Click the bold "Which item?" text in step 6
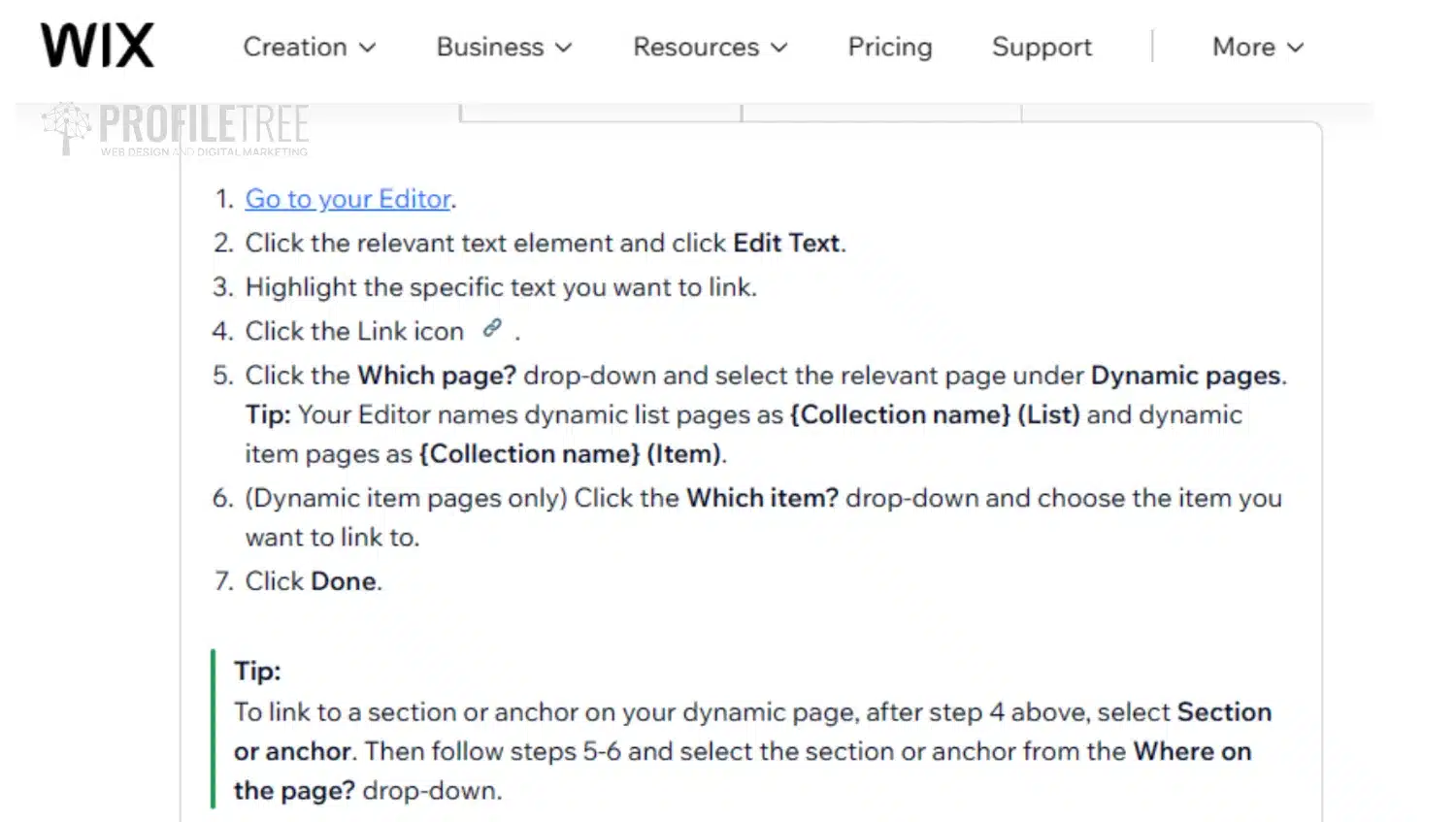 pos(762,498)
